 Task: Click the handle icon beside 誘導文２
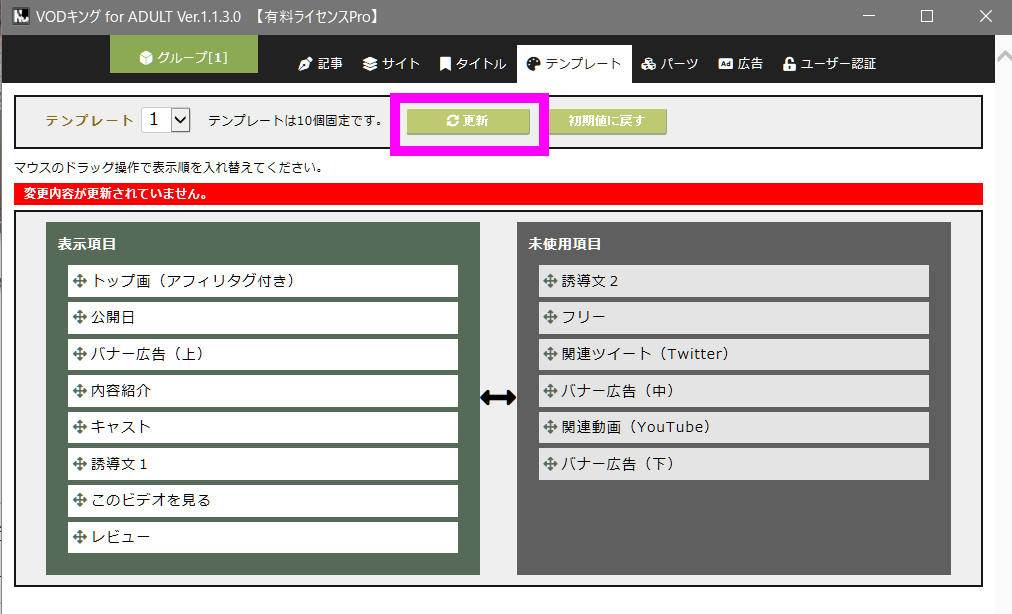click(x=550, y=281)
